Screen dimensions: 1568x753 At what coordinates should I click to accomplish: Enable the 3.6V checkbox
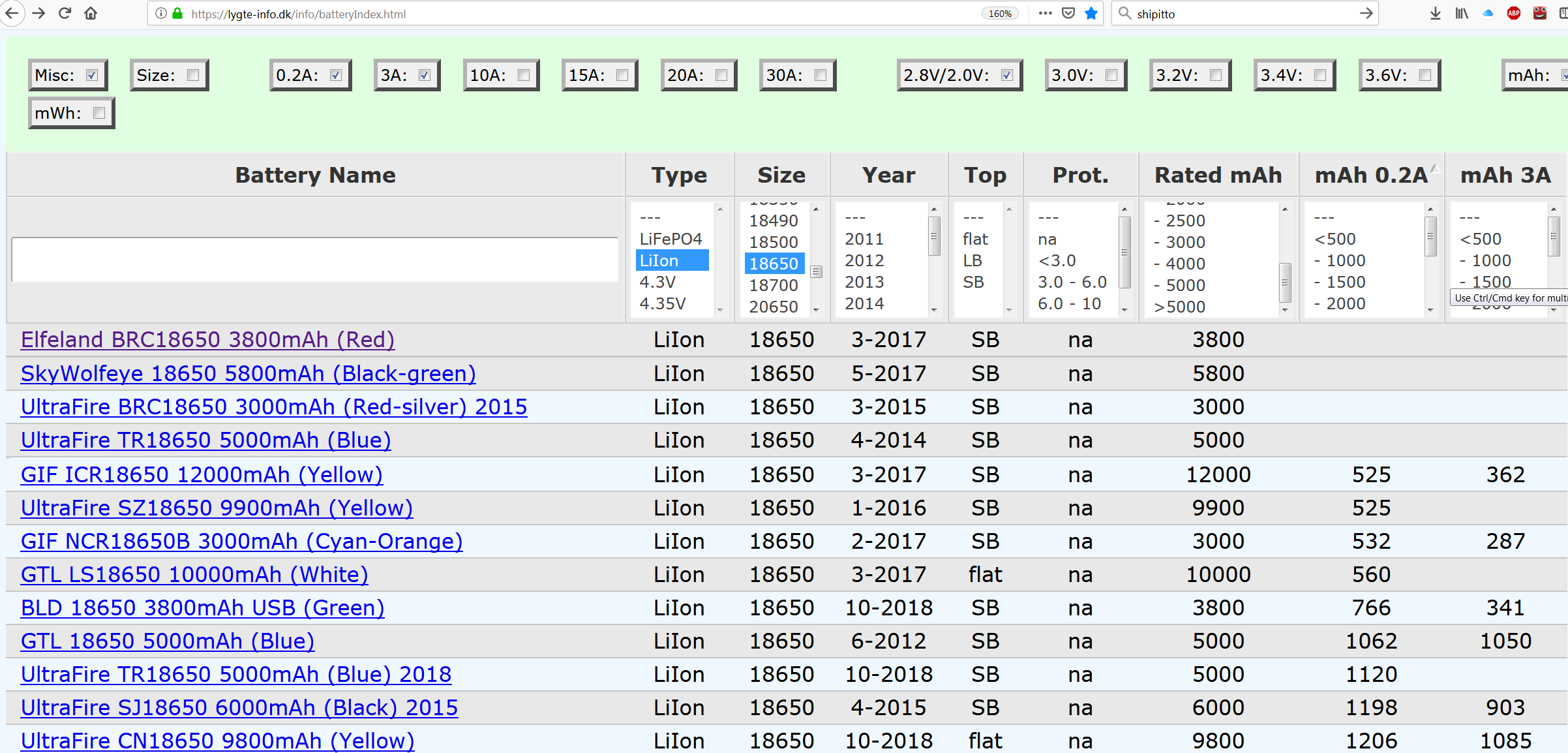(x=1425, y=75)
